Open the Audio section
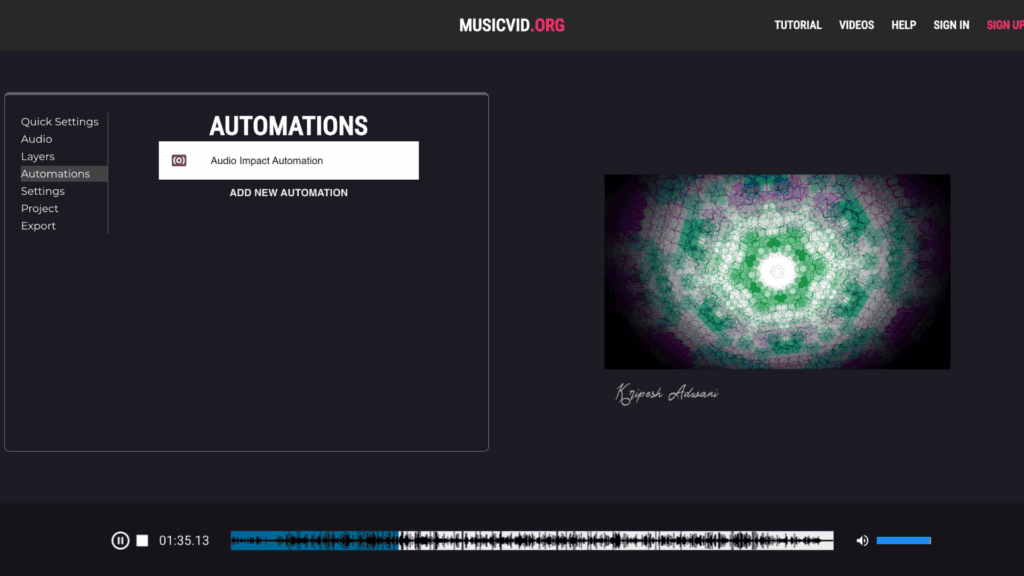 [x=37, y=139]
